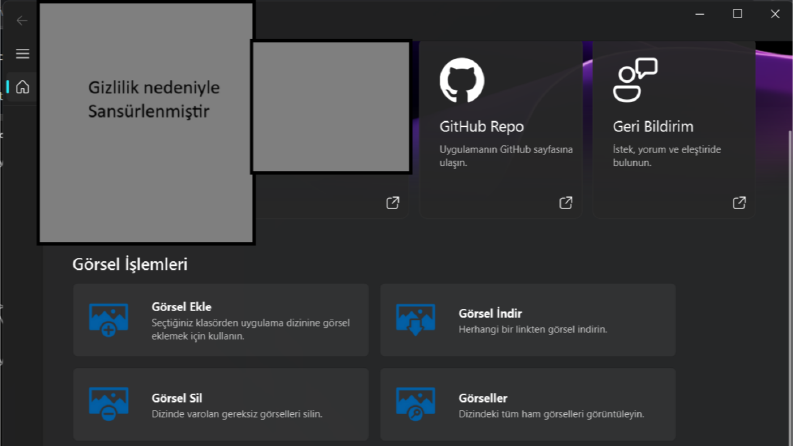Open the hamburger navigation menu

[x=22, y=54]
